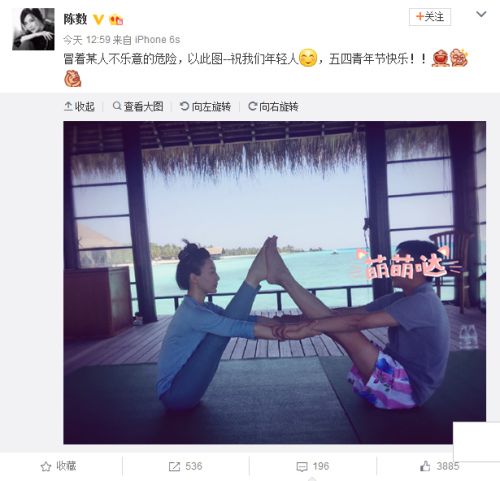The height and width of the screenshot is (481, 500).
Task: Rotate image left with 向左旋转
Action: [205, 107]
